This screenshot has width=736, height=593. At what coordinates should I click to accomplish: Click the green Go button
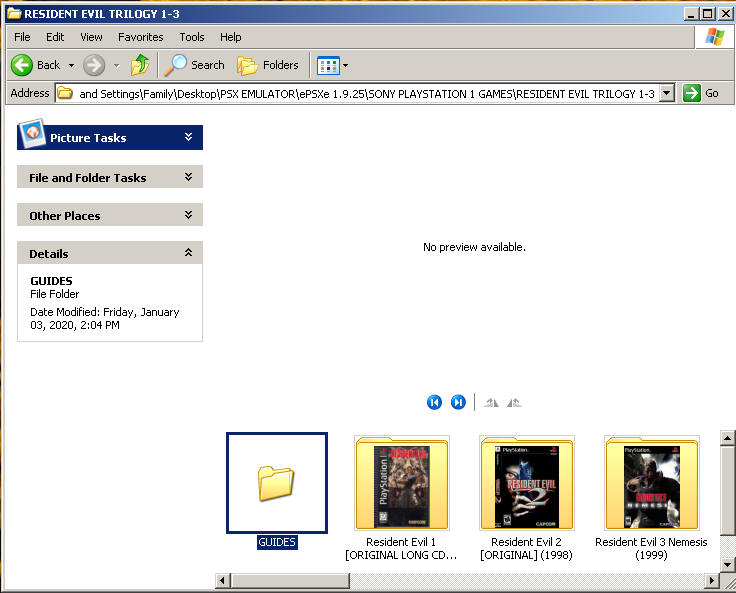[701, 93]
